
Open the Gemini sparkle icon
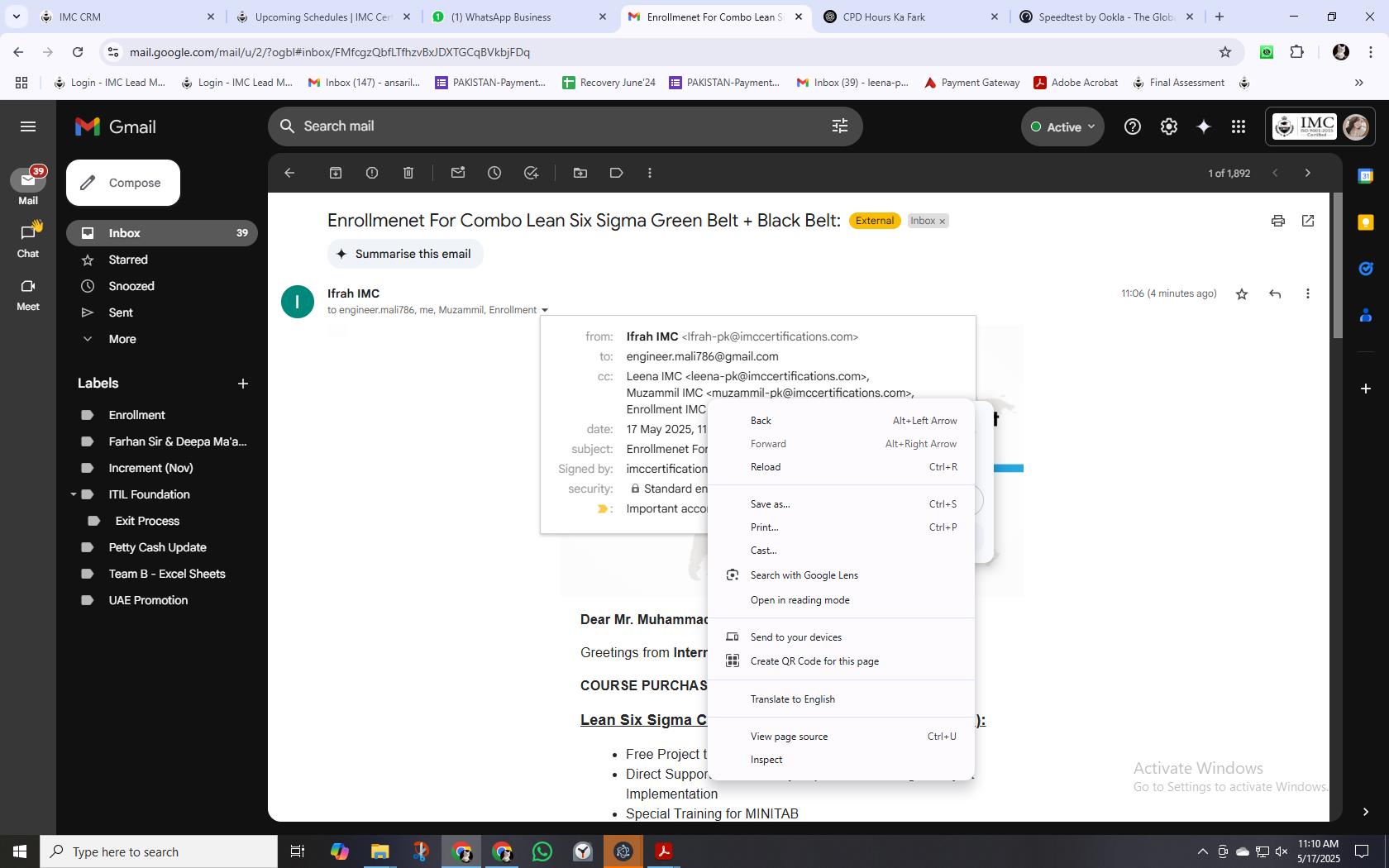[x=1204, y=126]
